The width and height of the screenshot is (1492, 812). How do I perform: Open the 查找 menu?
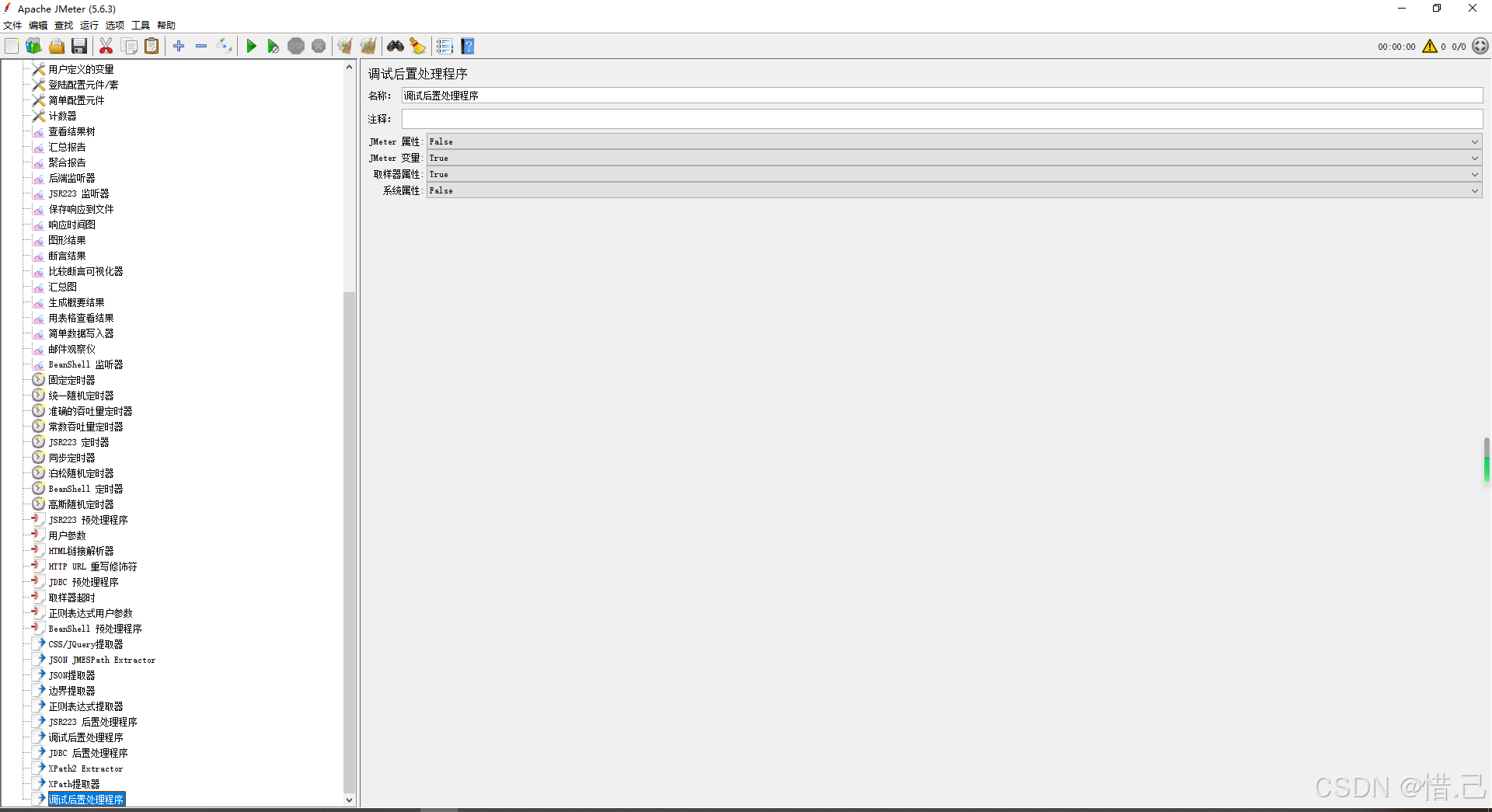point(64,26)
